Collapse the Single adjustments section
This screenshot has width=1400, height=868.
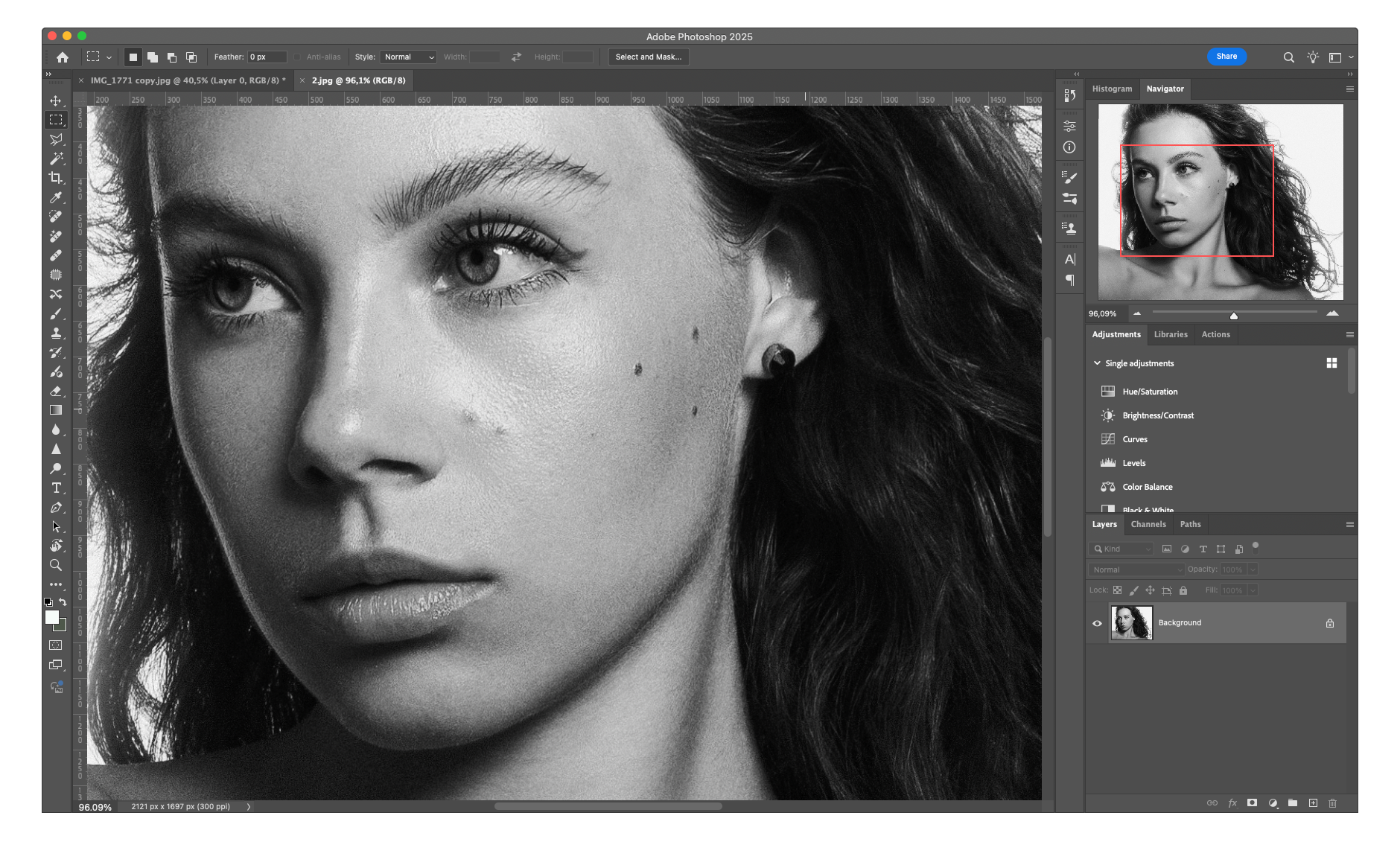click(x=1097, y=363)
